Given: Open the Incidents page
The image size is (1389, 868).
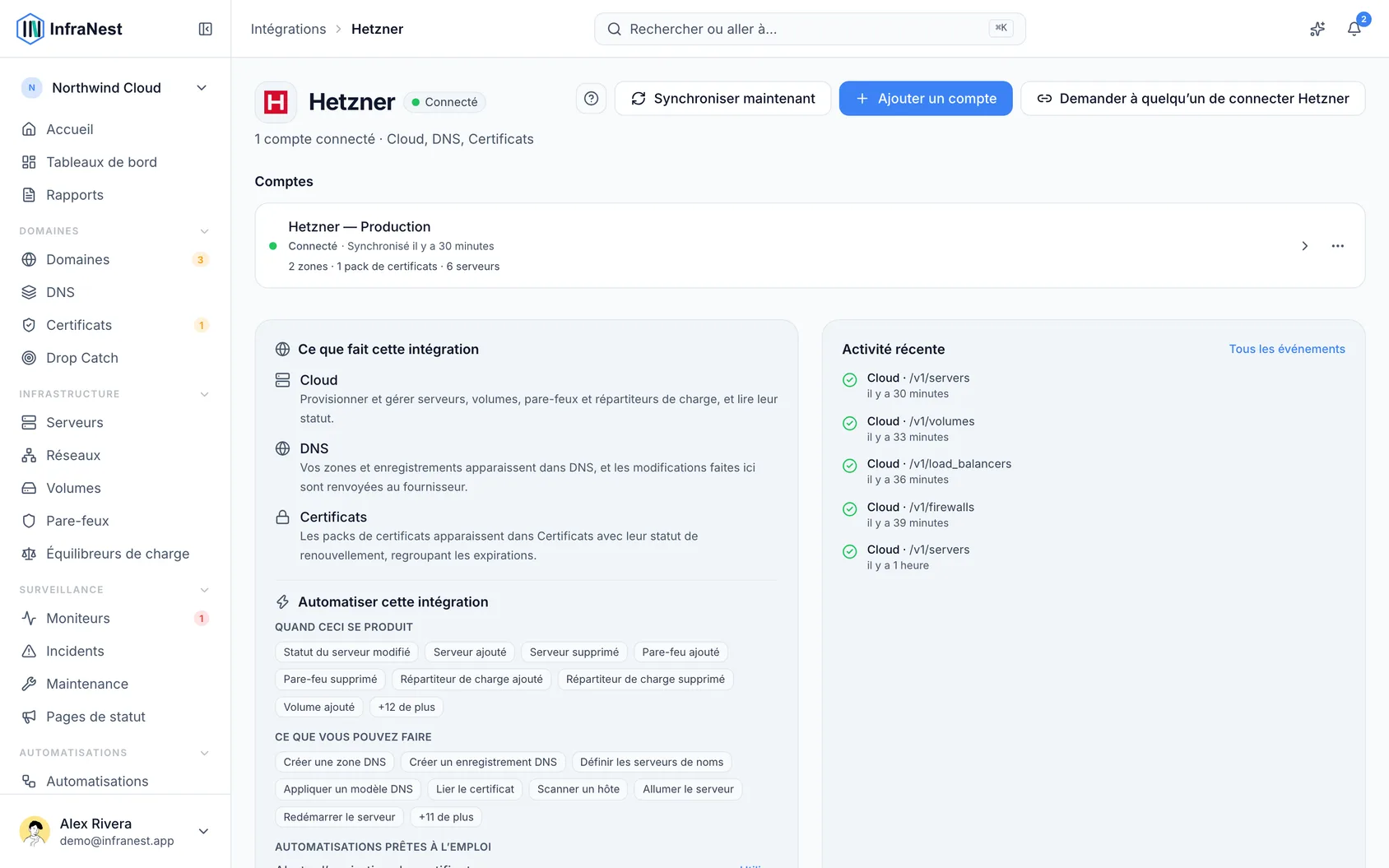Looking at the screenshot, I should pos(115,651).
